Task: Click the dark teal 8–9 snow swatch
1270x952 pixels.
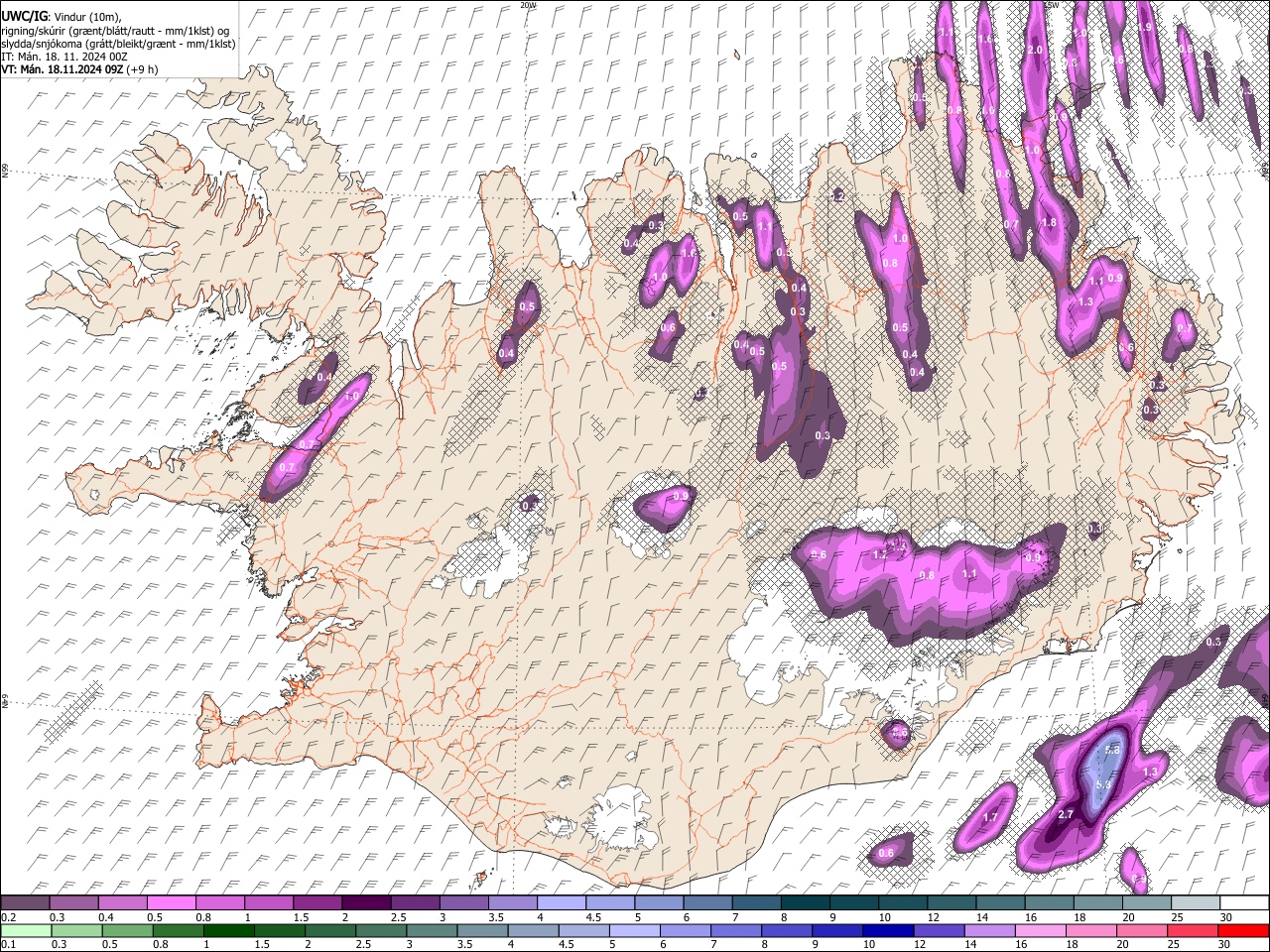Action: click(807, 902)
